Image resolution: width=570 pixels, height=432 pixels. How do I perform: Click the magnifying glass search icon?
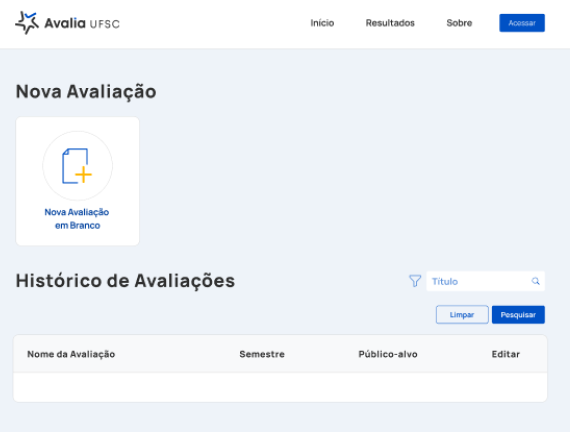pyautogui.click(x=535, y=281)
